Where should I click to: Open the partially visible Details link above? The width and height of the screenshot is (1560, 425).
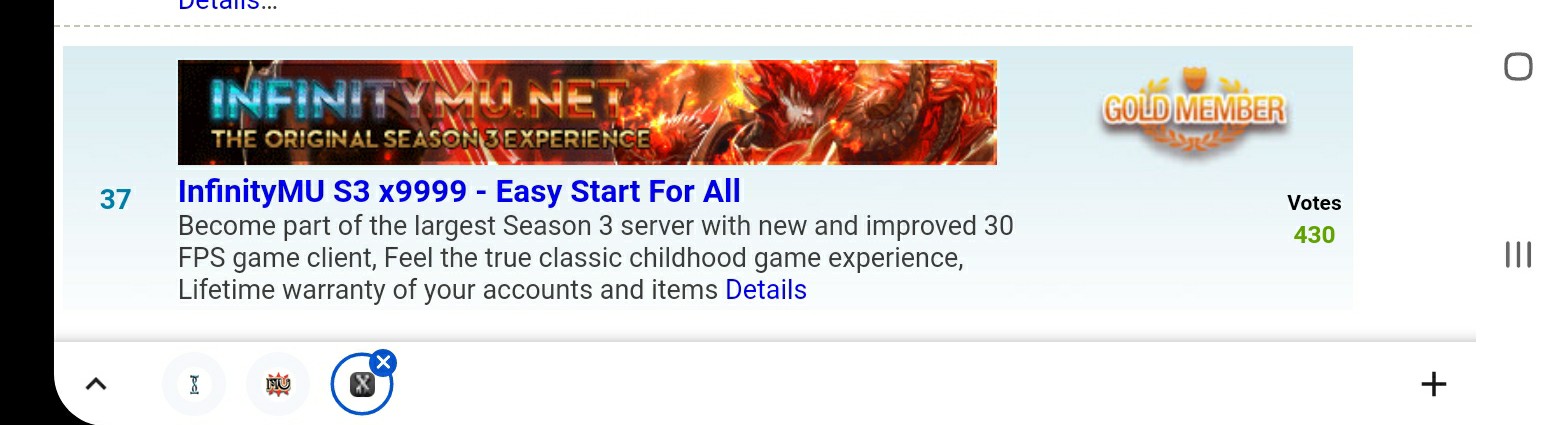(x=227, y=5)
